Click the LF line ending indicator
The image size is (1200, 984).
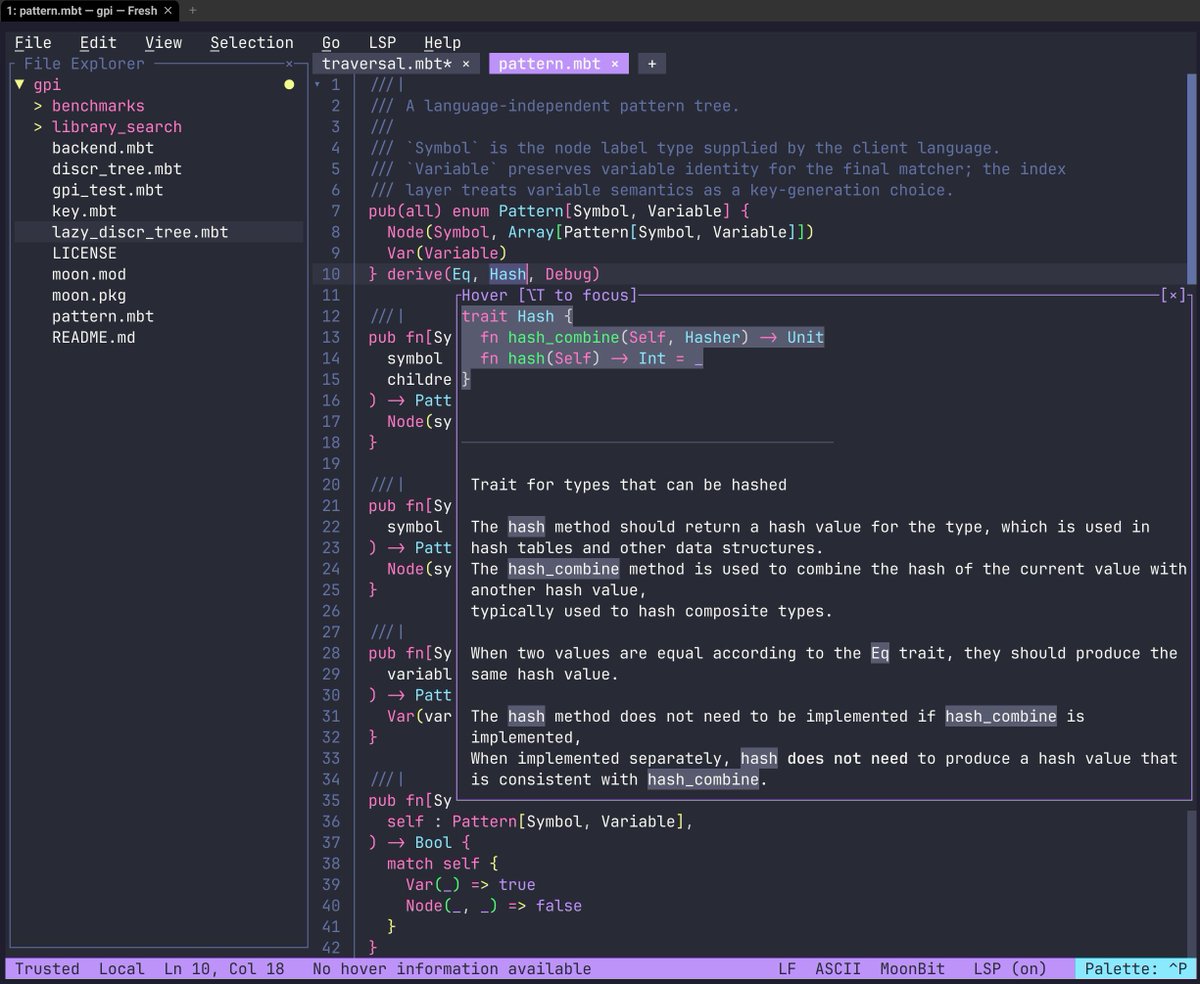pos(788,969)
